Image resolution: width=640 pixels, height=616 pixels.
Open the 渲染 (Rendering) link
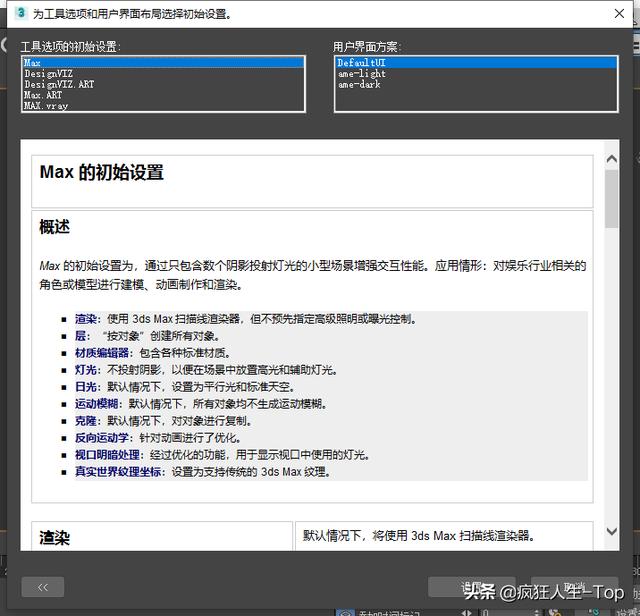point(86,319)
